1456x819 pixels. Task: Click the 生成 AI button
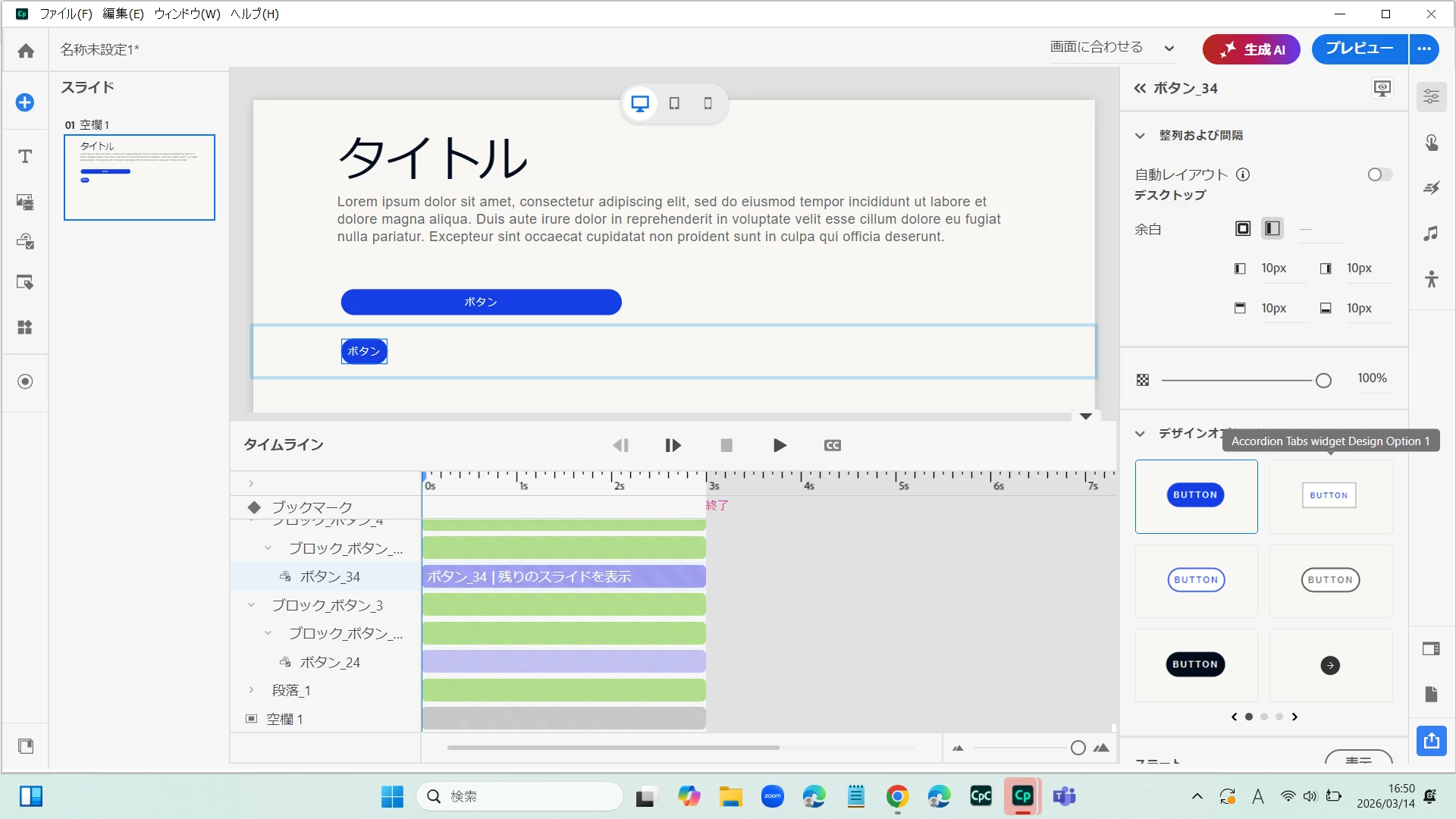click(1251, 49)
